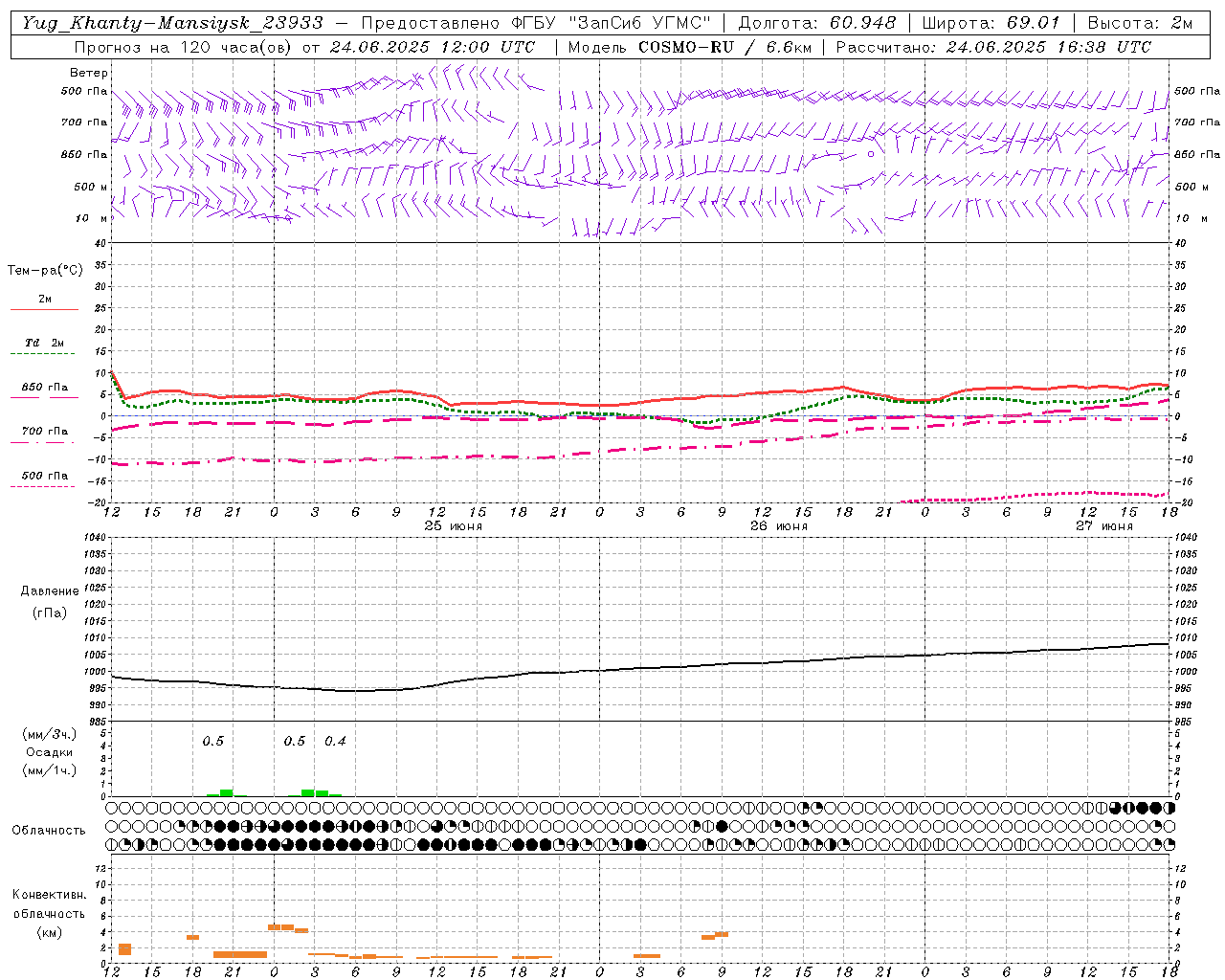Image resolution: width=1225 pixels, height=980 pixels.
Task: Click the red 2м temperature legend line
Action: pyautogui.click(x=44, y=309)
